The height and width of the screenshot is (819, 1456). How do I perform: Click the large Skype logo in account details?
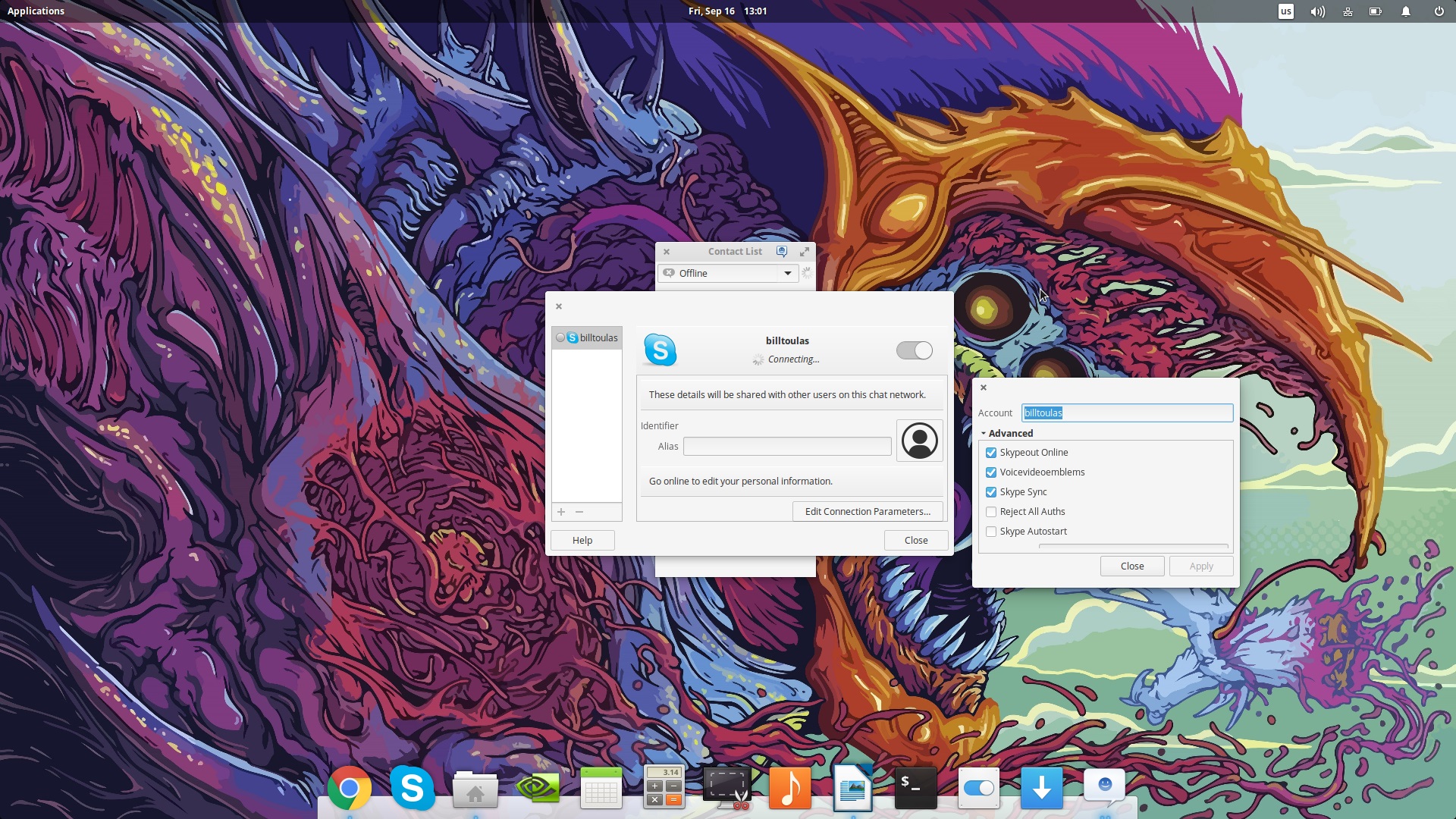[x=660, y=350]
